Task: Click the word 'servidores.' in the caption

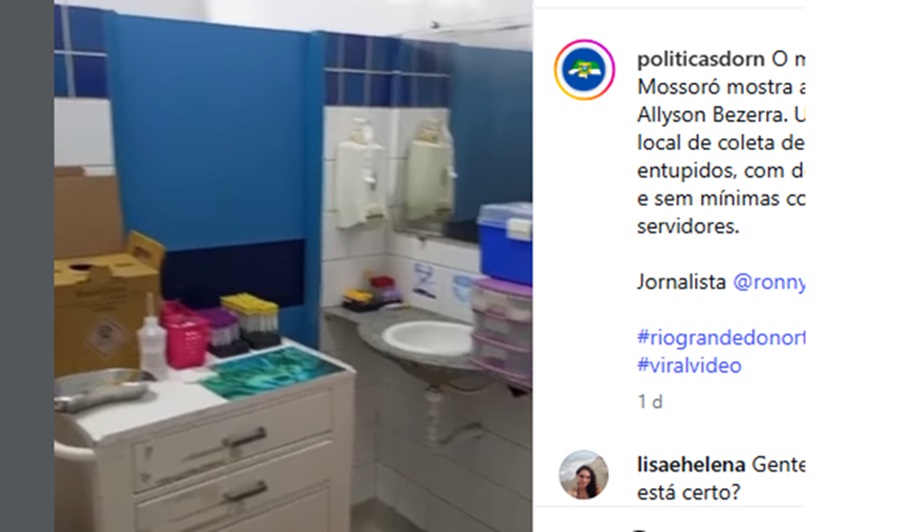Action: tap(688, 226)
